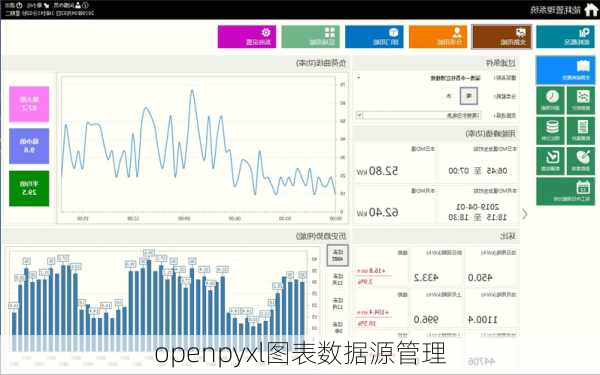Open the sidebar tile with the database stack icon
The height and width of the screenshot is (375, 600).
(551, 131)
